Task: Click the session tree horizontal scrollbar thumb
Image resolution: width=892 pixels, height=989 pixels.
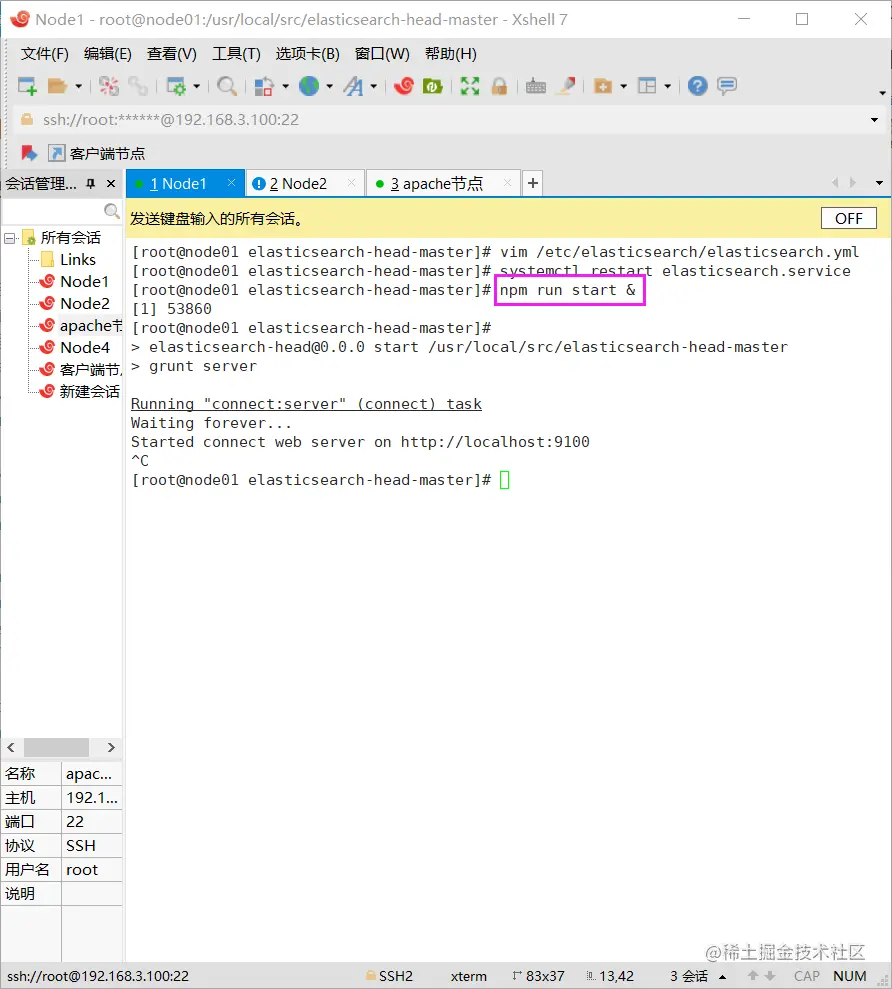Action: (x=56, y=747)
